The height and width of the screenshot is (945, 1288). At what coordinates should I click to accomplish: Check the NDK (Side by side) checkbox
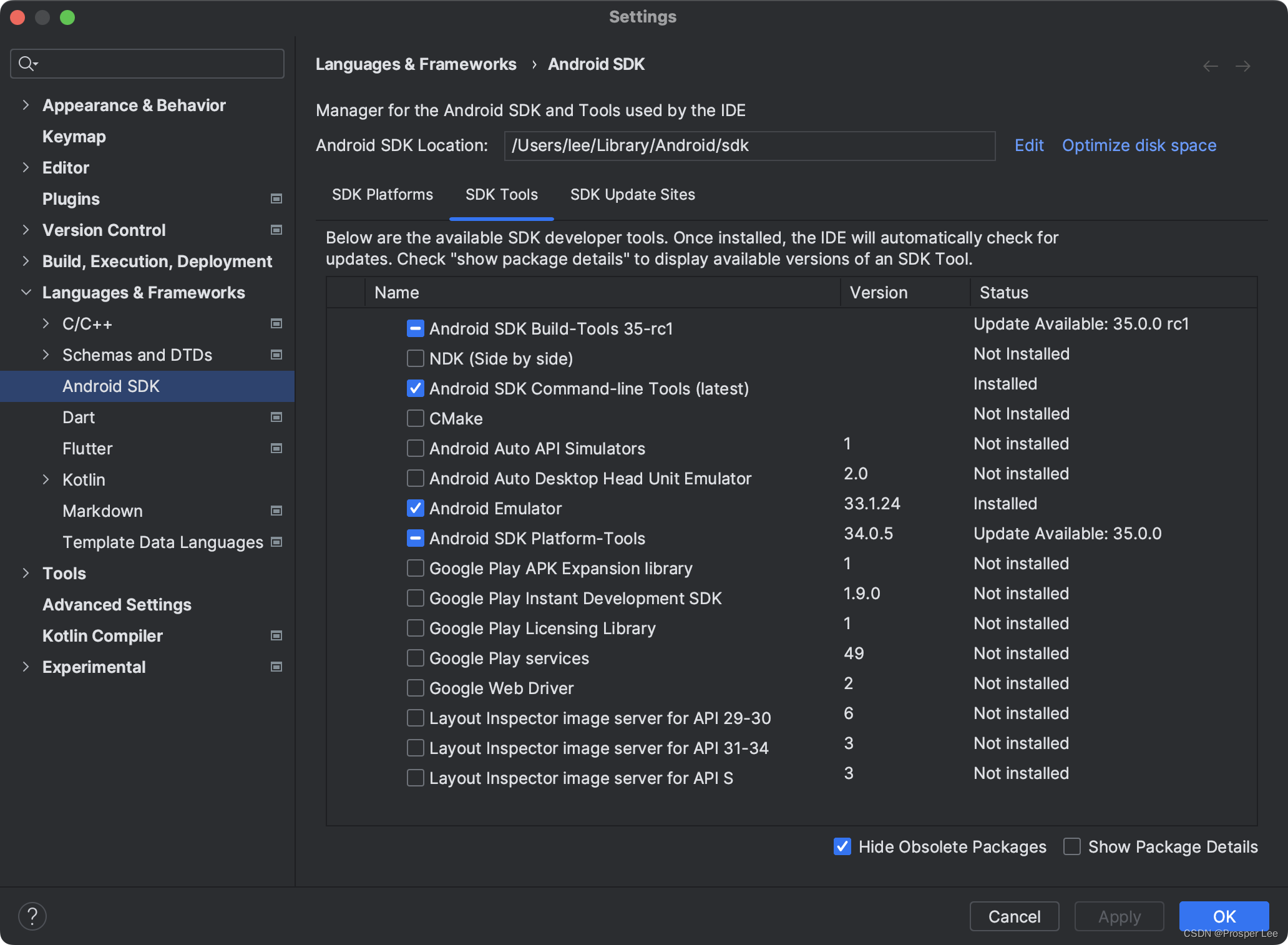pyautogui.click(x=416, y=358)
